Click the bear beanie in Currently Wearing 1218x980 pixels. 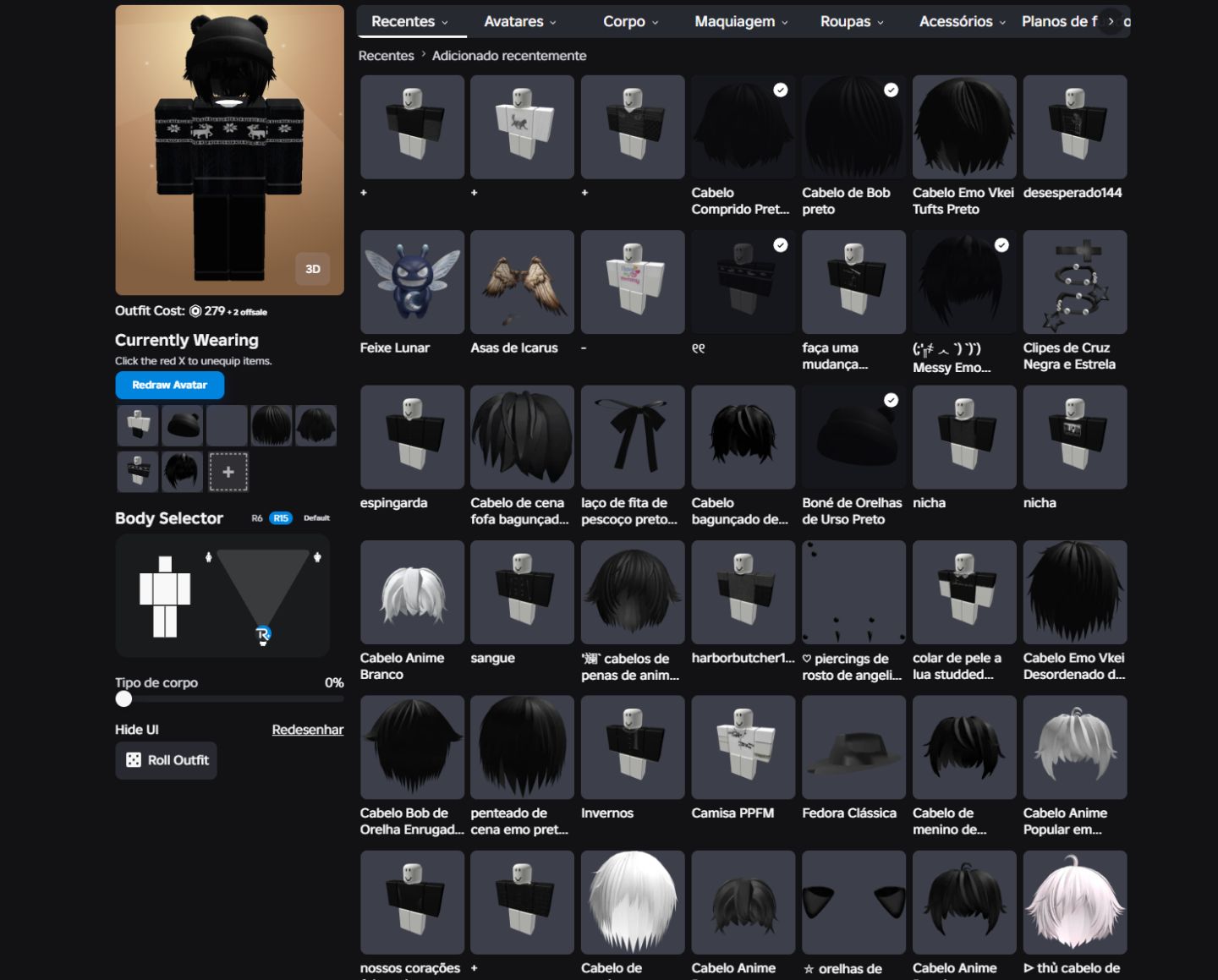[x=182, y=425]
